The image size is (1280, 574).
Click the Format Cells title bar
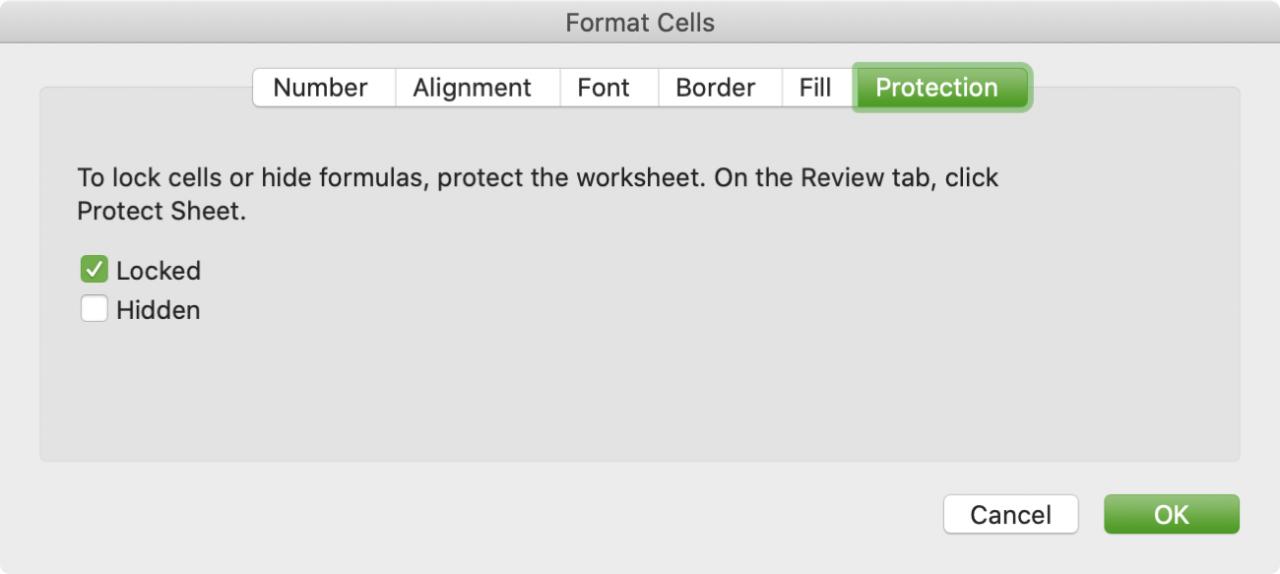coord(640,22)
